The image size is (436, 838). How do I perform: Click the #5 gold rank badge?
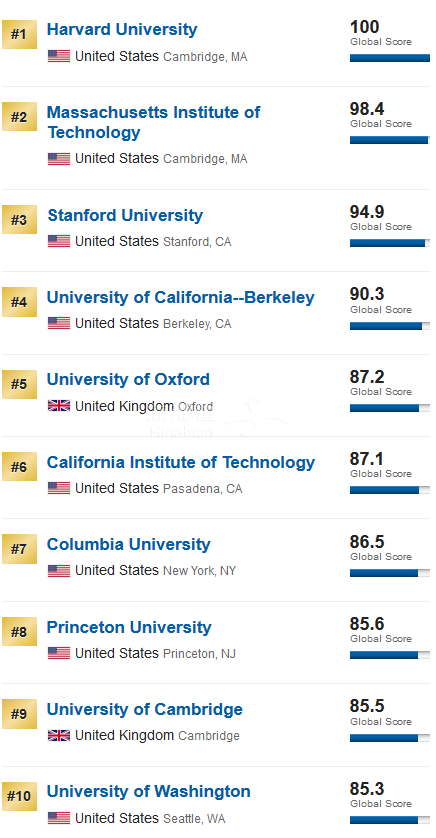click(19, 384)
